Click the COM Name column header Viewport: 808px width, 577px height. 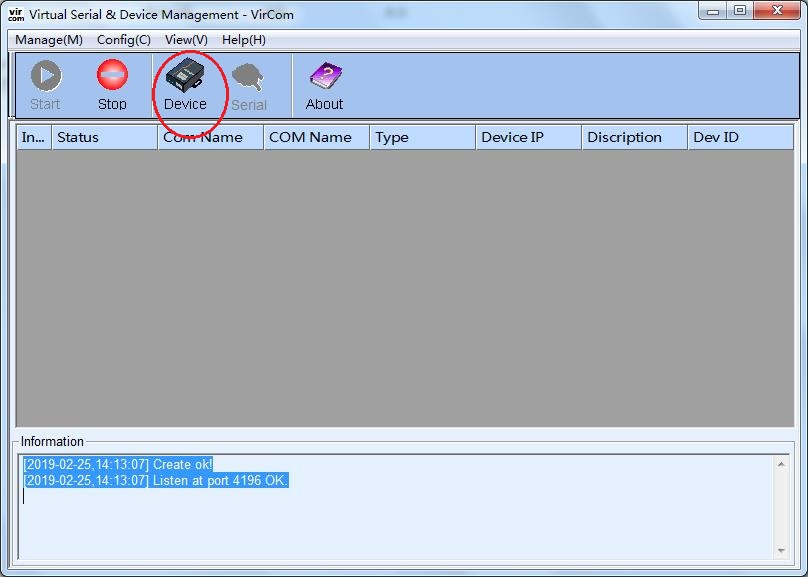pos(316,137)
